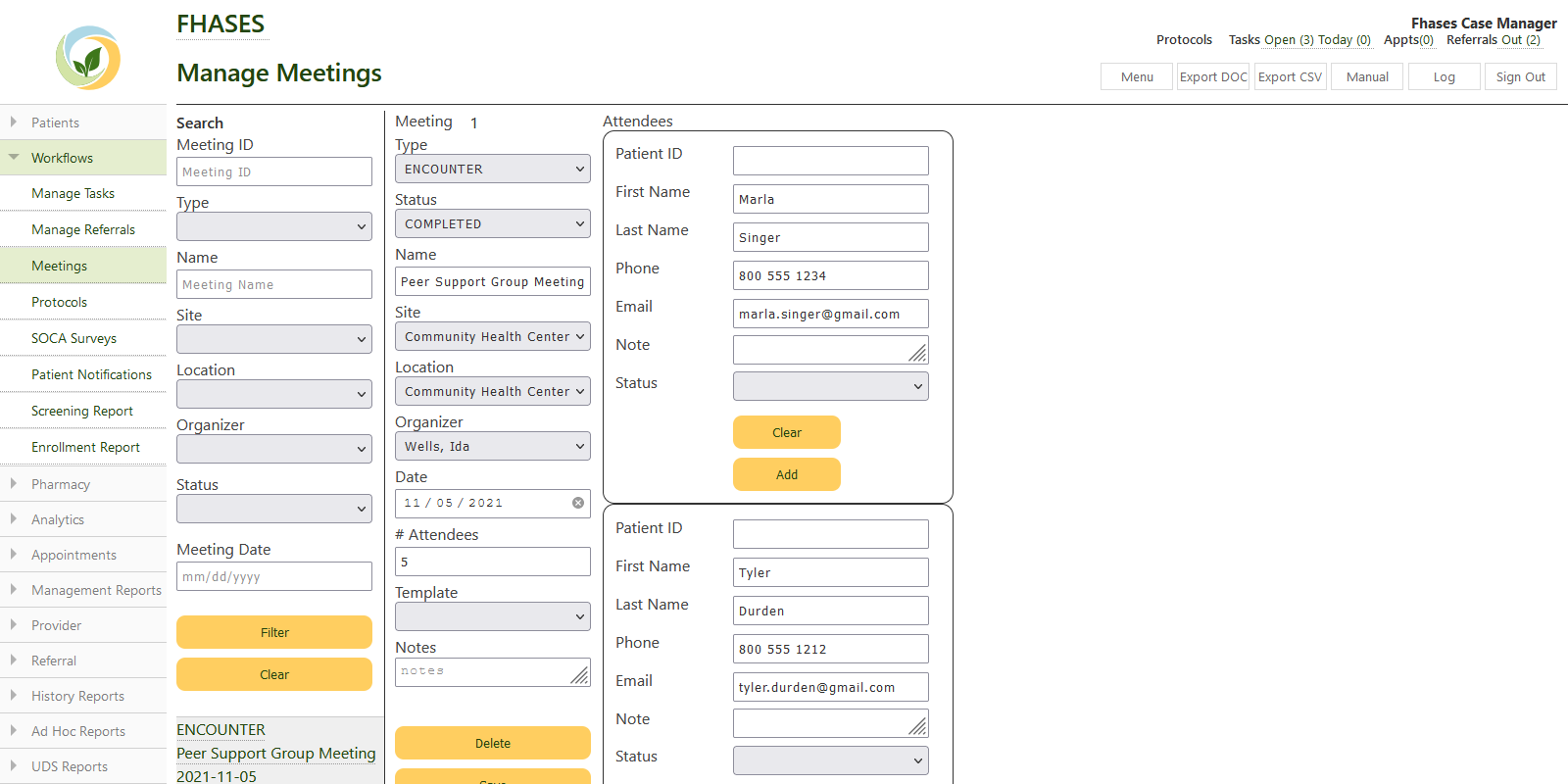
Task: Expand Ad Hoc Reports in sidebar
Action: (x=83, y=731)
